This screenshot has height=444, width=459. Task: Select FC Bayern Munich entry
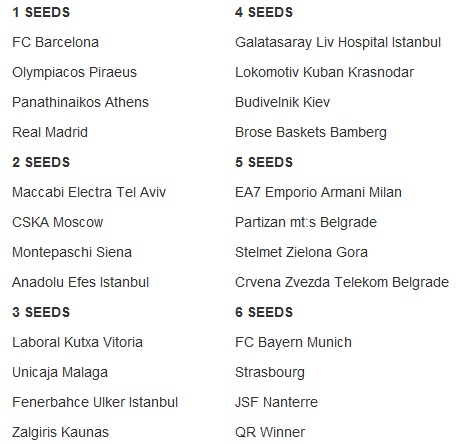point(293,342)
